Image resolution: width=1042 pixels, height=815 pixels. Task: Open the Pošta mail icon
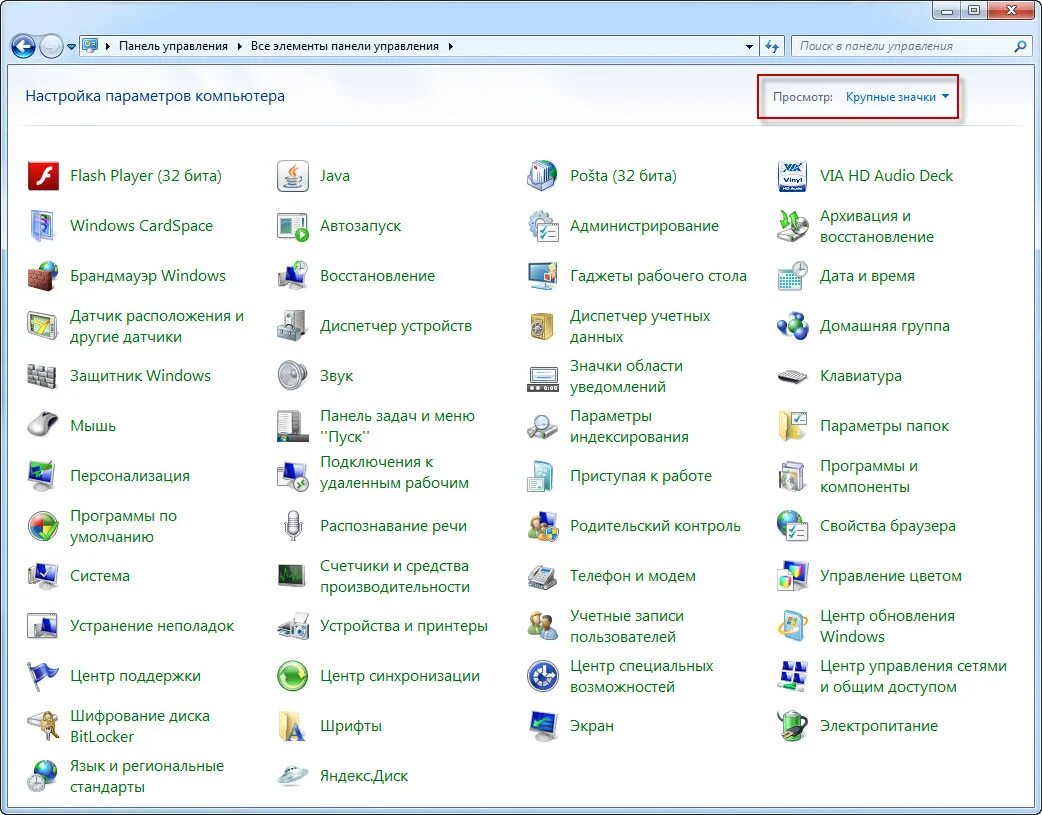(x=542, y=176)
